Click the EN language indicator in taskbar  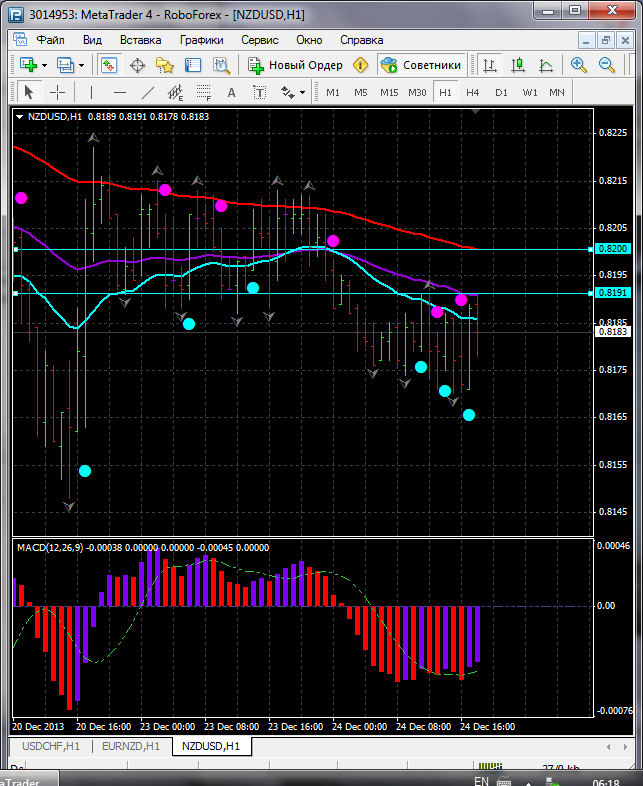(x=481, y=780)
